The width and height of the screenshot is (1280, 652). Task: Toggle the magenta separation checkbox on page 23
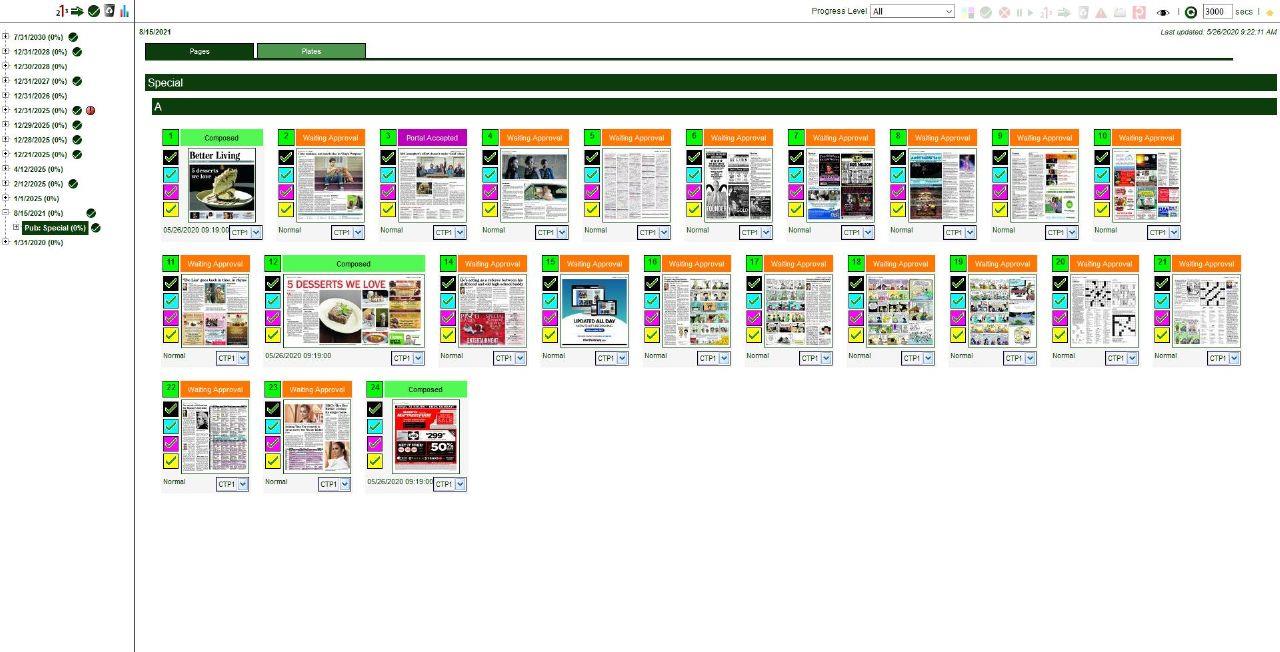point(273,443)
